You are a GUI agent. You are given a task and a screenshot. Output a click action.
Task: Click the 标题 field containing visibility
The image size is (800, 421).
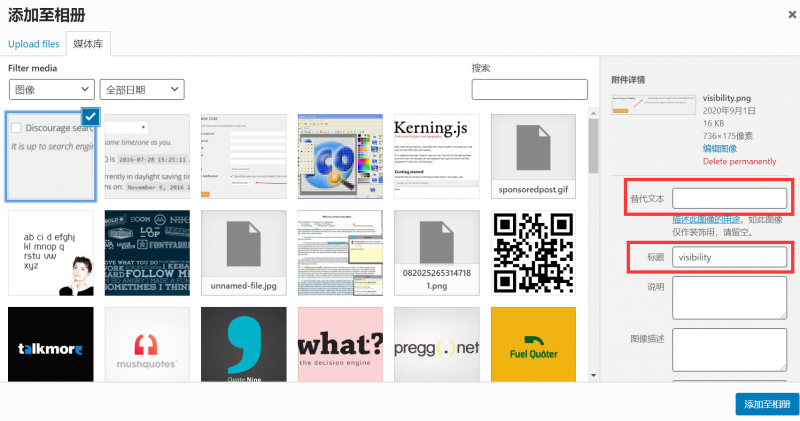click(x=730, y=257)
